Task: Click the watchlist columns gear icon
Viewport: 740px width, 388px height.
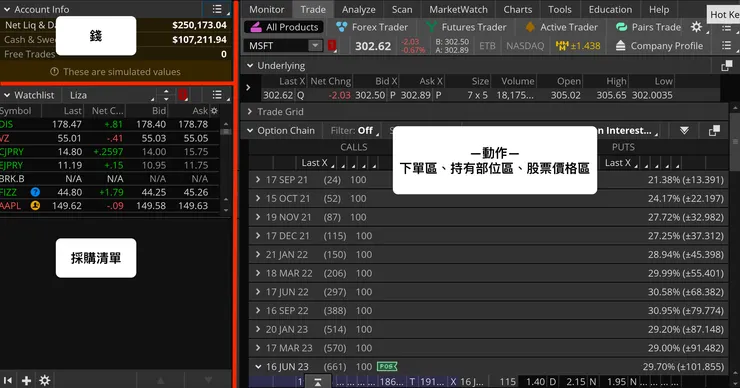Action: point(214,111)
